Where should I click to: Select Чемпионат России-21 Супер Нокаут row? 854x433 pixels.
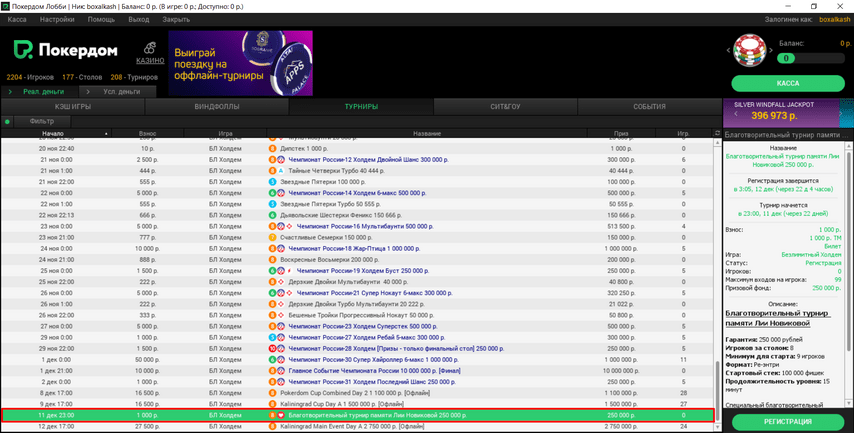point(357,293)
